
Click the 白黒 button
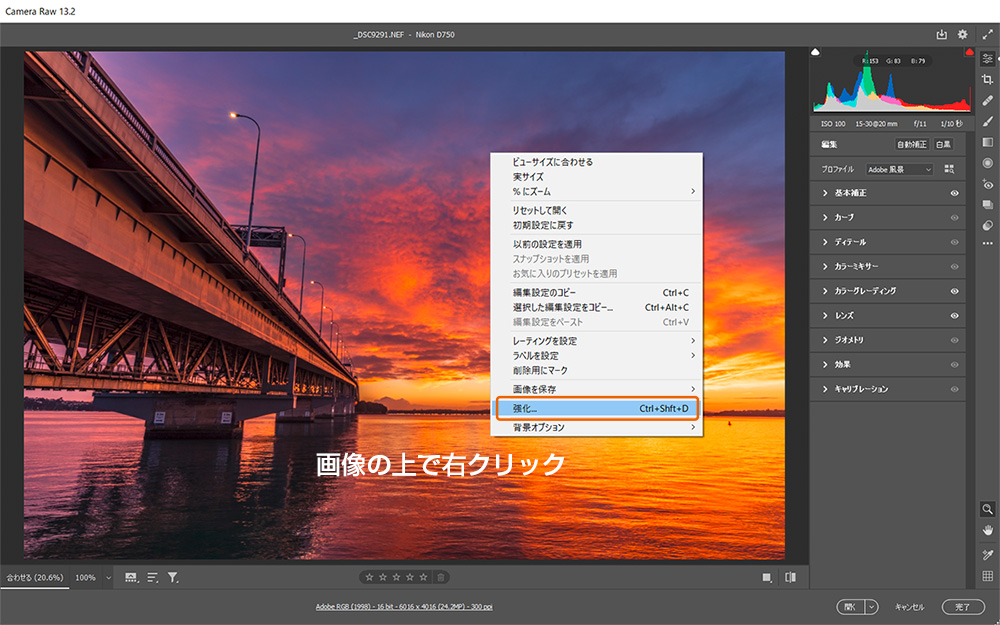tap(943, 145)
